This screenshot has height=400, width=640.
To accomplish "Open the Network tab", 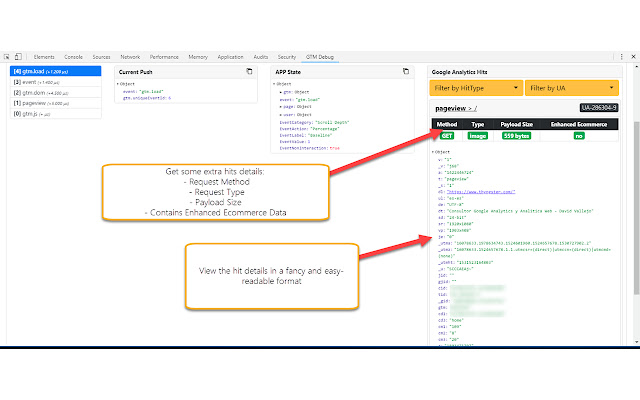I will [130, 57].
